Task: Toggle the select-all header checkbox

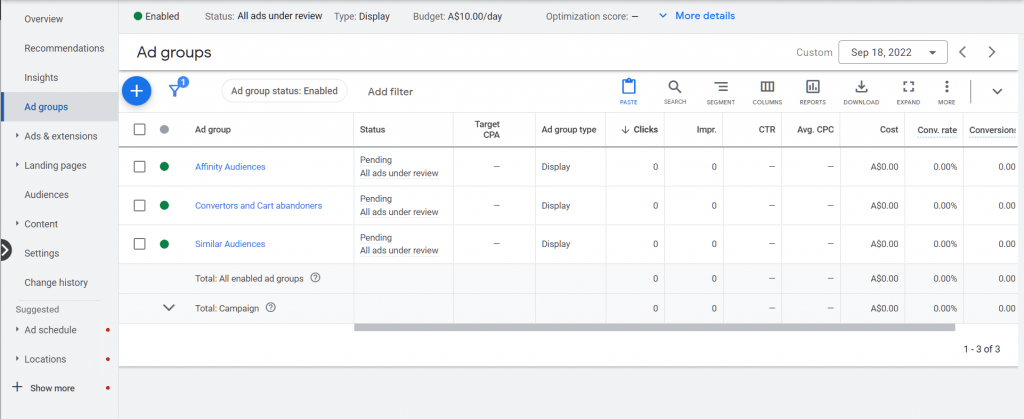Action: tap(140, 129)
